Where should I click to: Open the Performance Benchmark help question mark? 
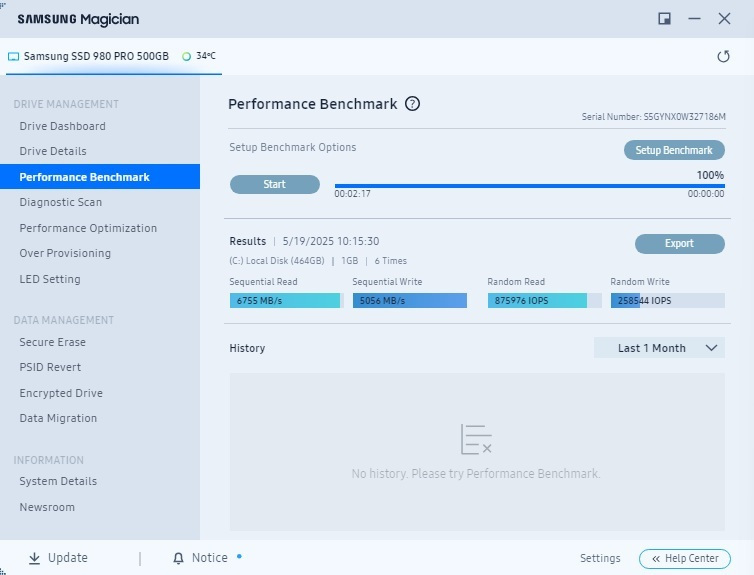coord(412,103)
